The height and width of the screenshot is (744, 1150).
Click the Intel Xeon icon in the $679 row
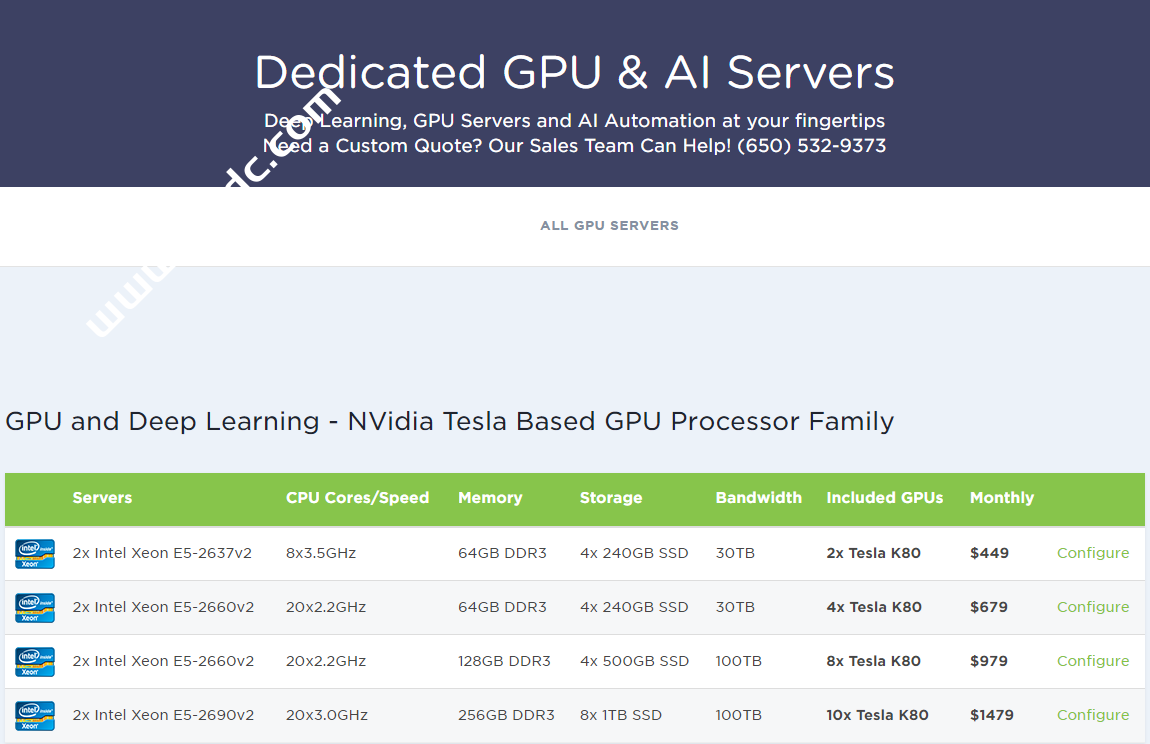[35, 608]
